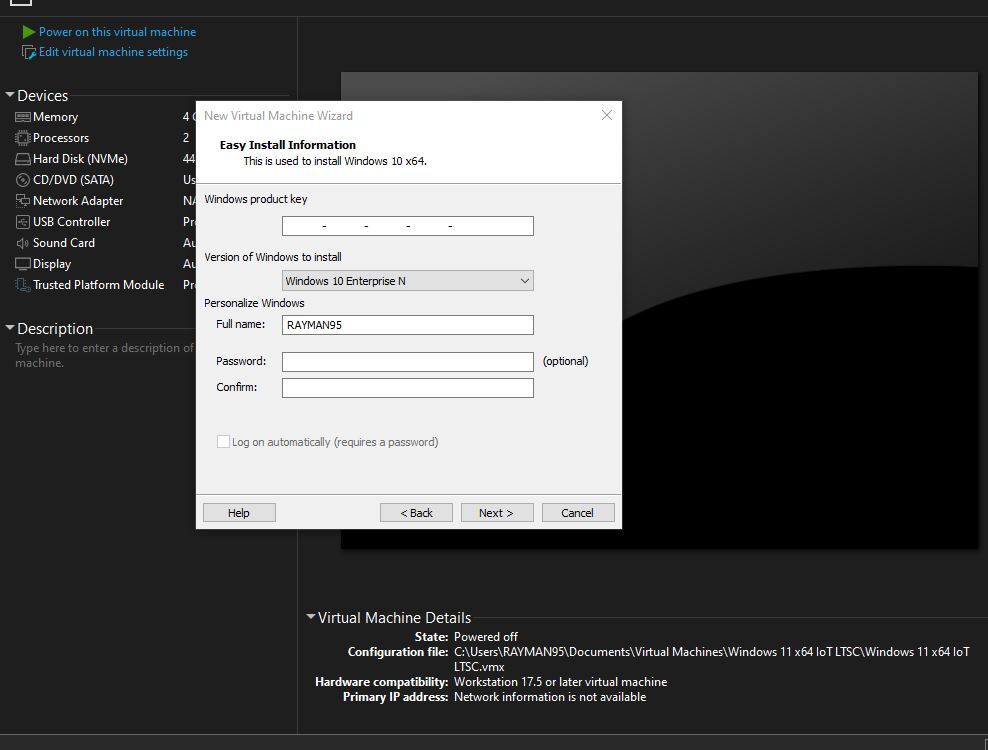Click Workstation 17.5 hardware compatibility value
This screenshot has height=750, width=988.
tap(560, 682)
